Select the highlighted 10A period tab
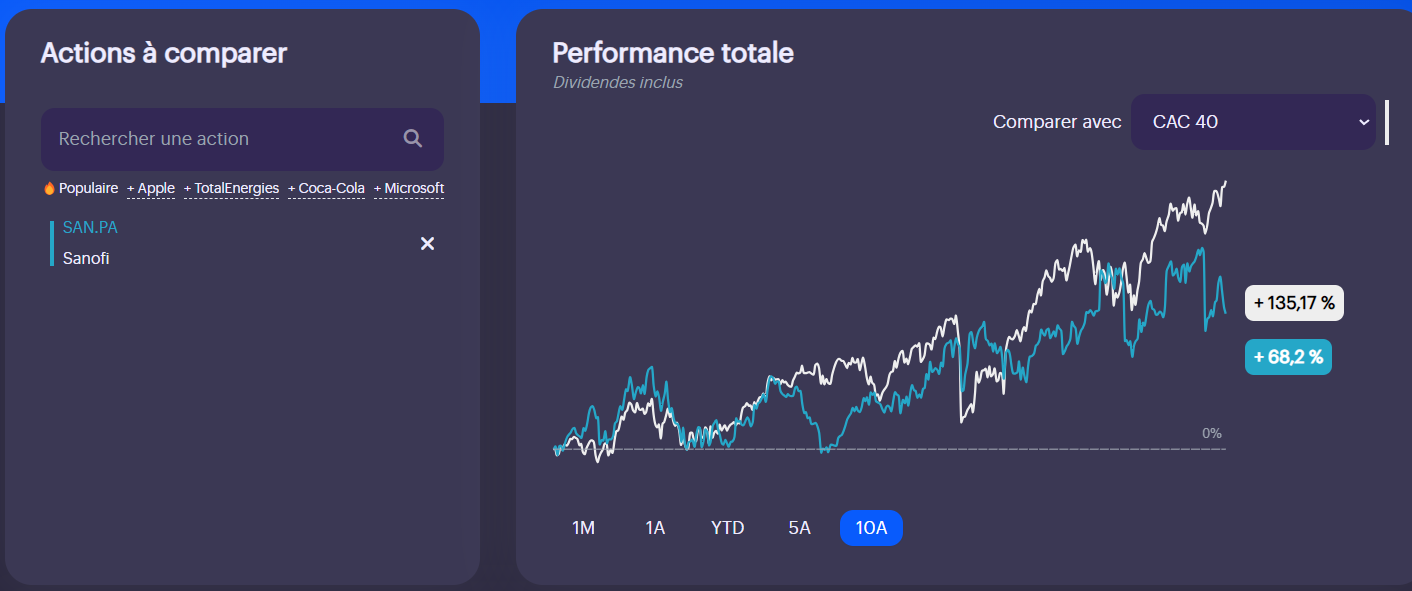The image size is (1412, 591). [x=871, y=528]
